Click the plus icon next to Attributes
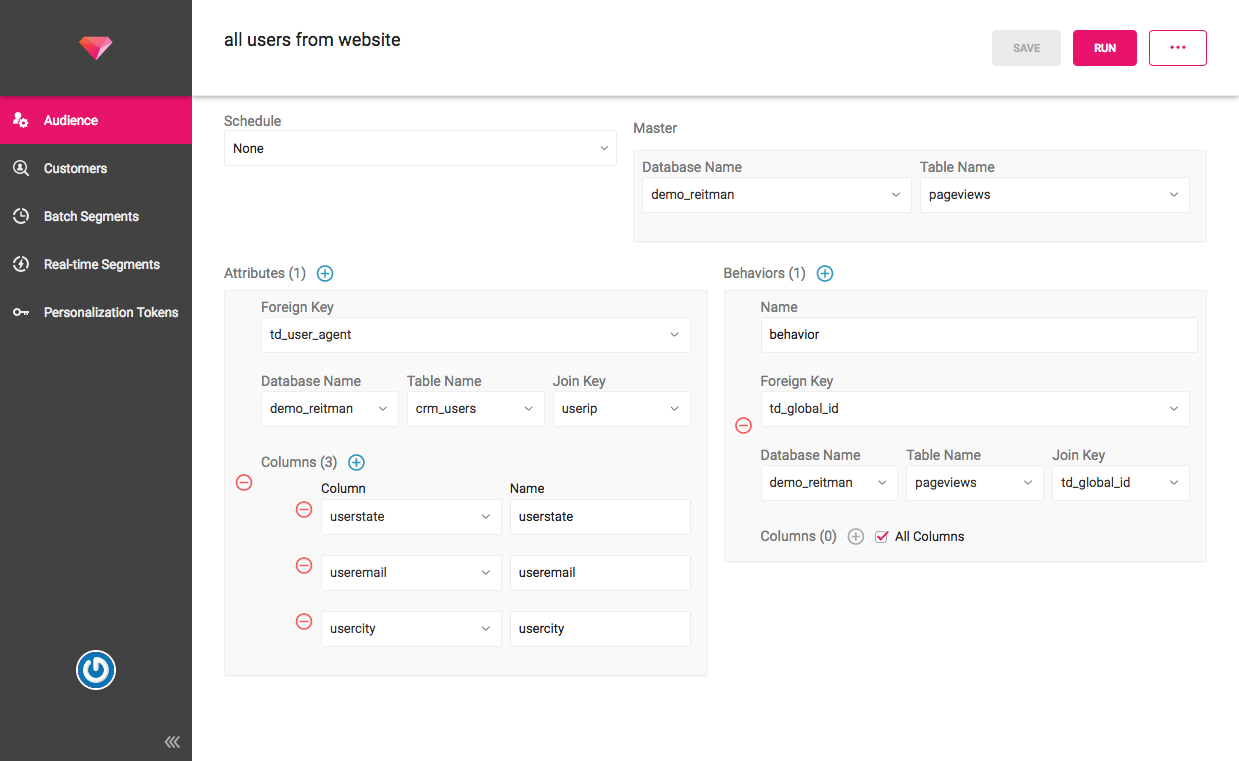 coord(325,273)
